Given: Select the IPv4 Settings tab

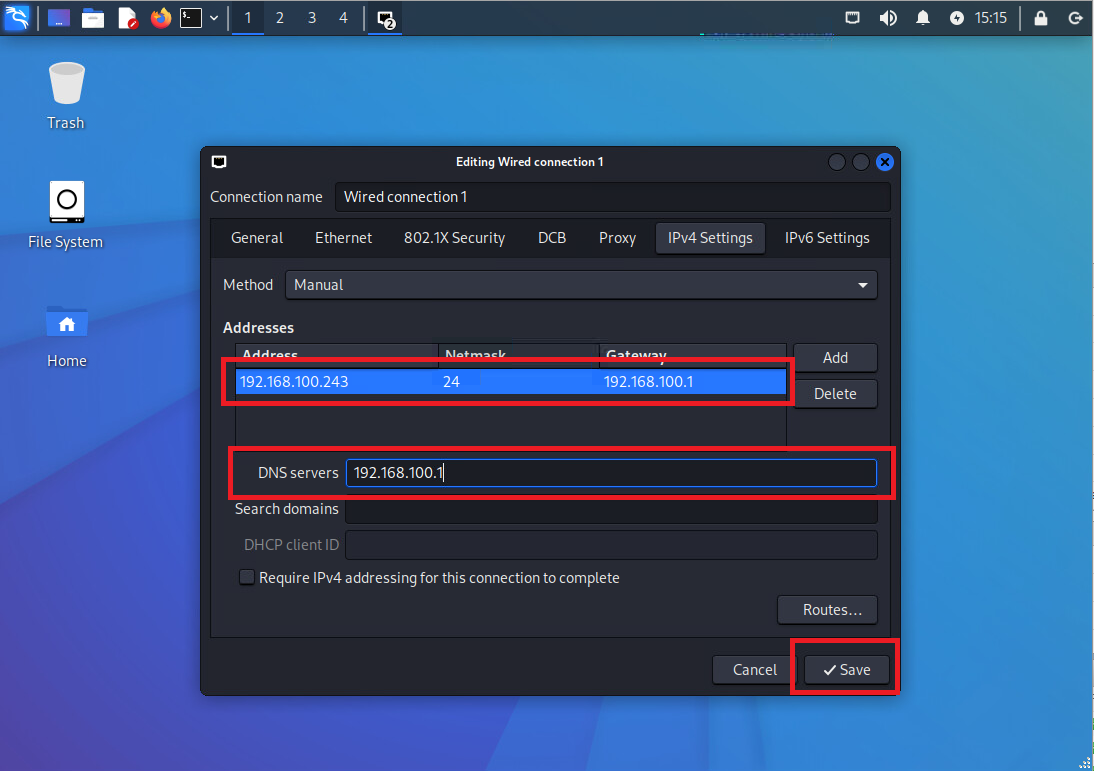Looking at the screenshot, I should 710,238.
